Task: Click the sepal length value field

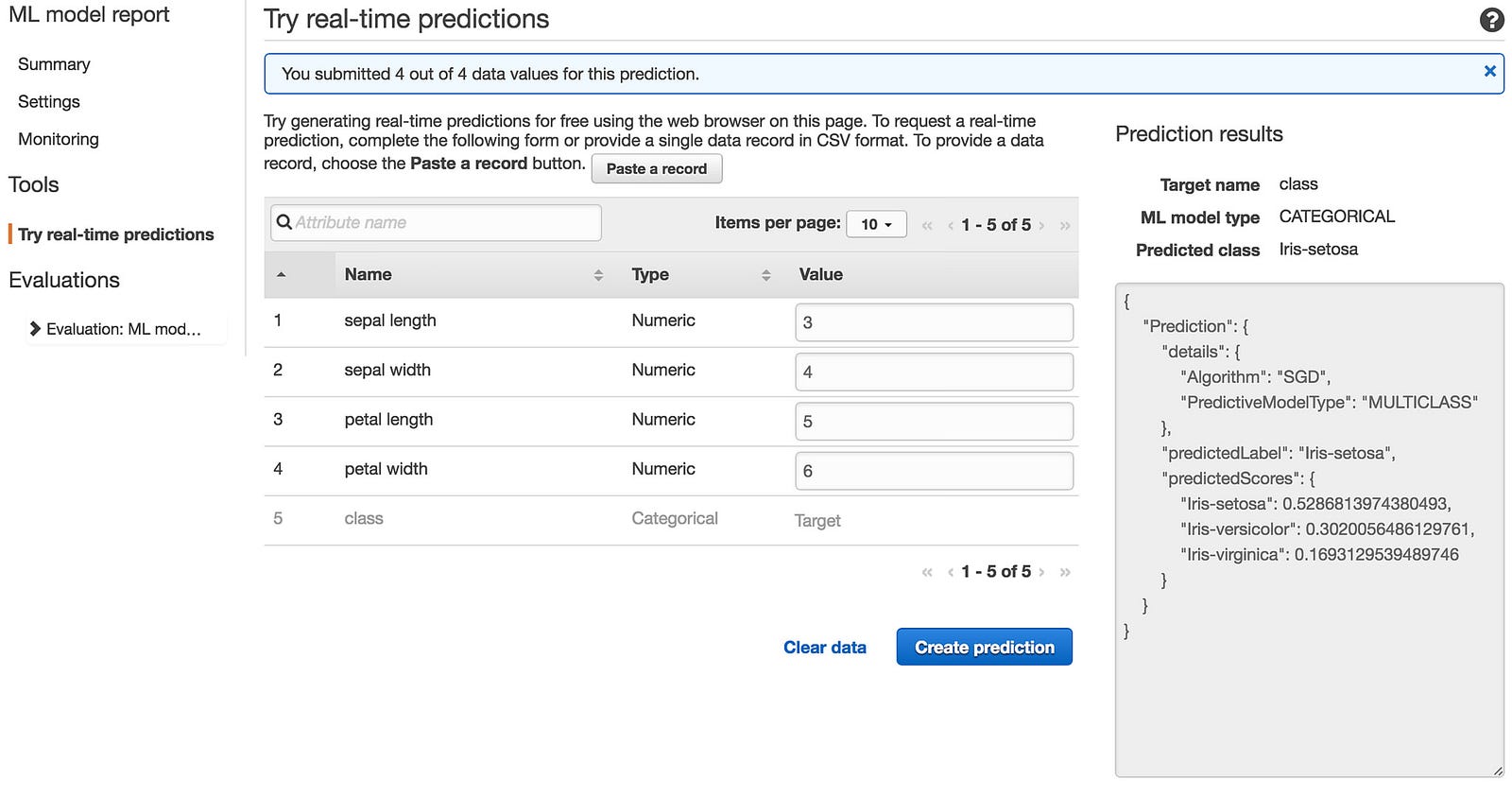Action: click(x=934, y=322)
